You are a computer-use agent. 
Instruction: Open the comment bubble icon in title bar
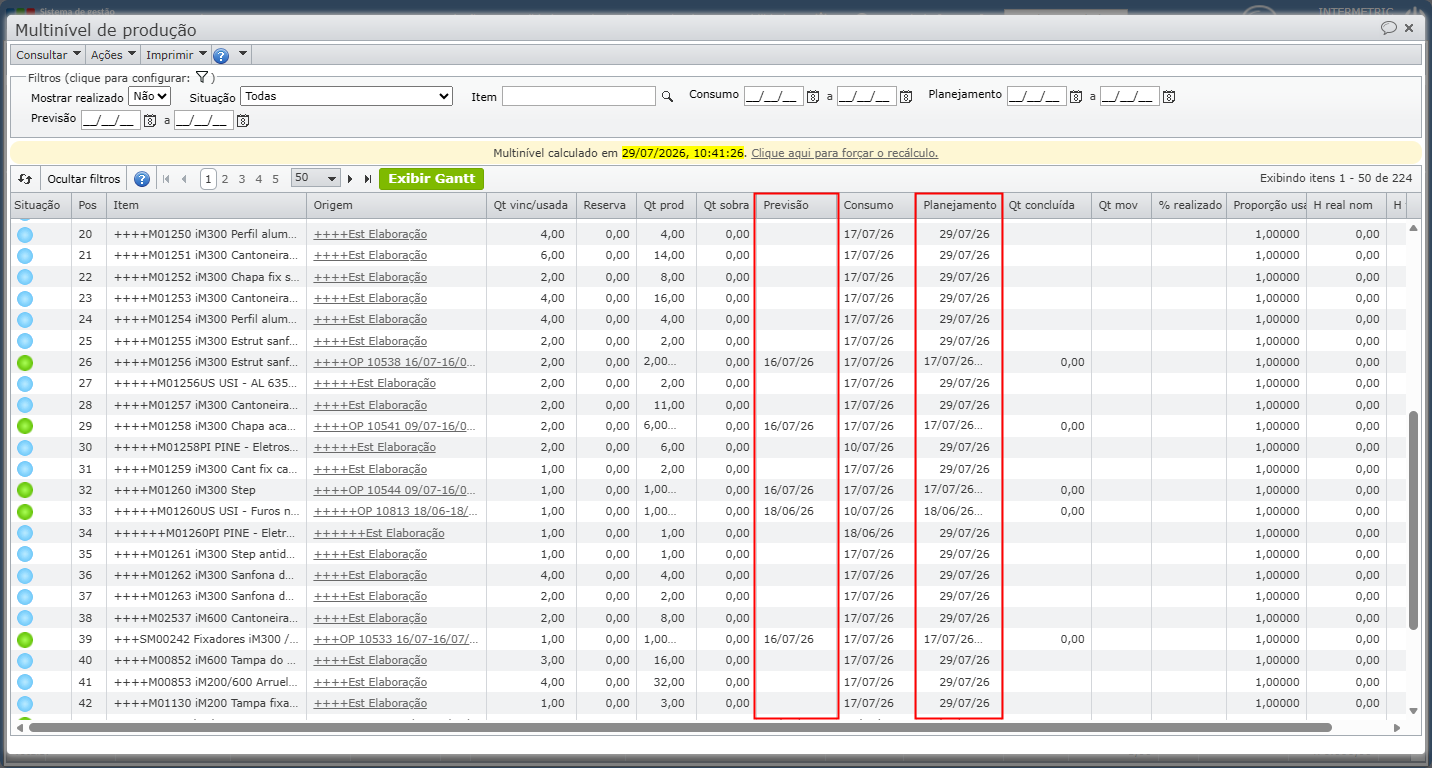[x=1389, y=28]
